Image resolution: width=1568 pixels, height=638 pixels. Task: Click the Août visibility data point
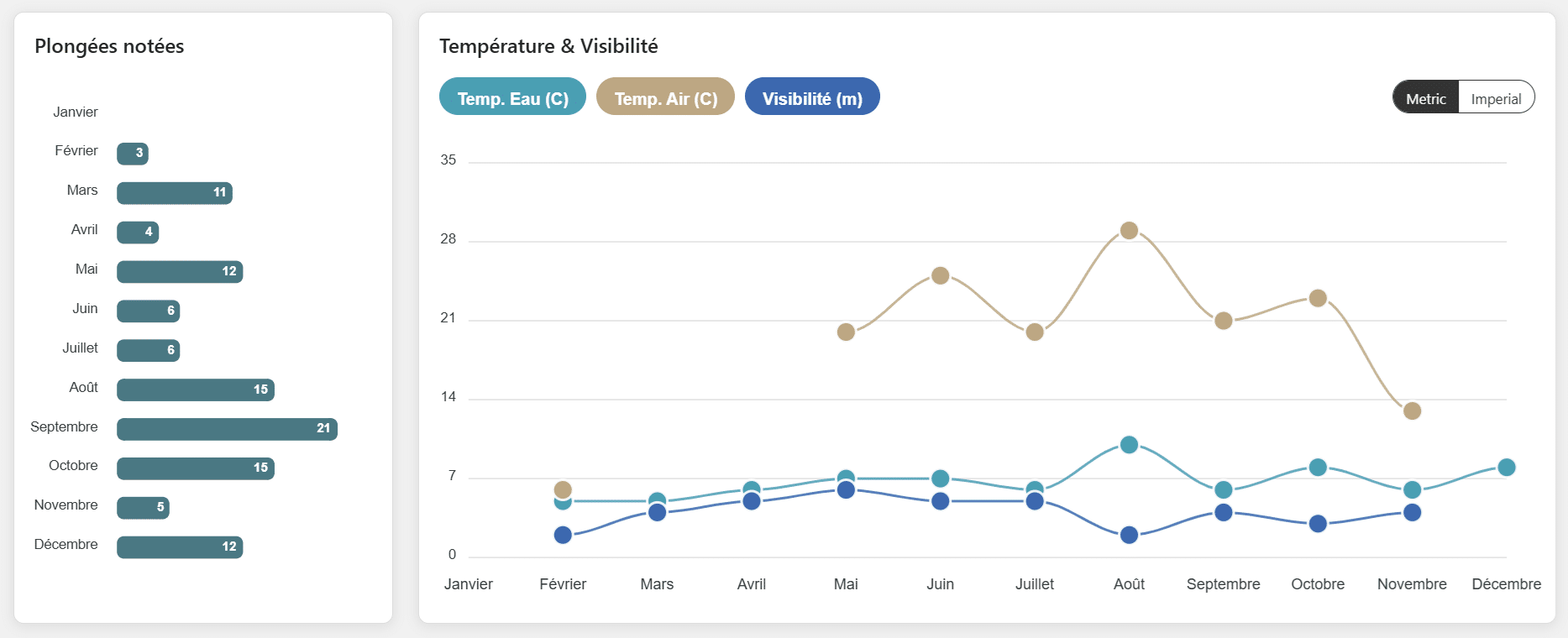1129,535
